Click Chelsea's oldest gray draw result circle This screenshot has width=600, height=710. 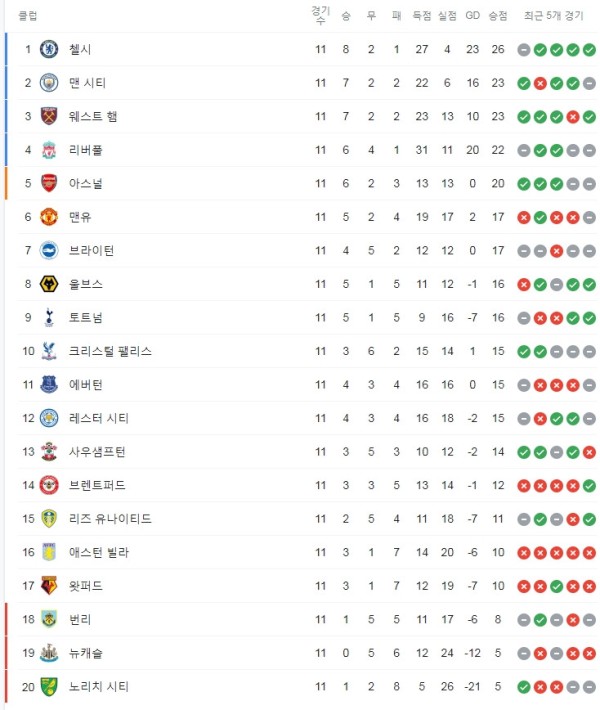click(524, 50)
